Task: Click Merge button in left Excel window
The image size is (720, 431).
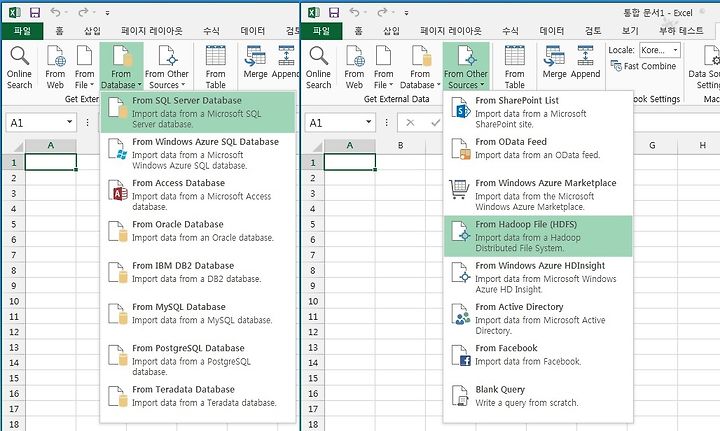Action: tap(255, 63)
